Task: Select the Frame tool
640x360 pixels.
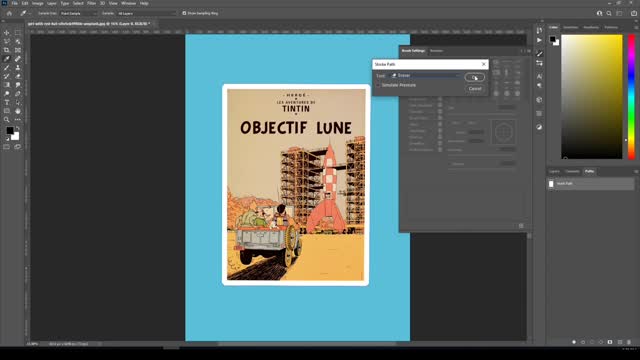Action: [x=18, y=50]
